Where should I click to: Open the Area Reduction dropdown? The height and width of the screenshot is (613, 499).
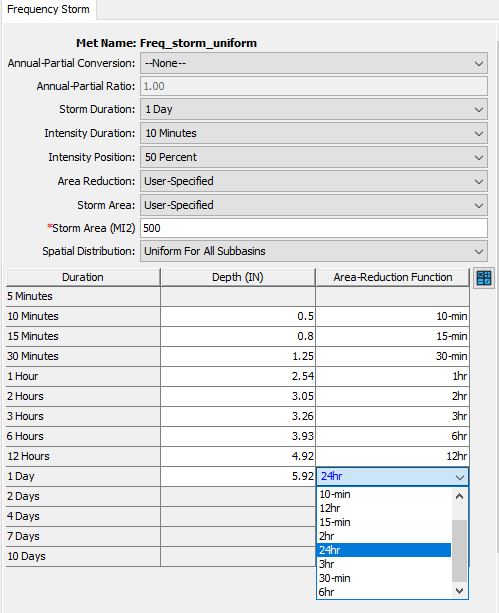pyautogui.click(x=314, y=181)
